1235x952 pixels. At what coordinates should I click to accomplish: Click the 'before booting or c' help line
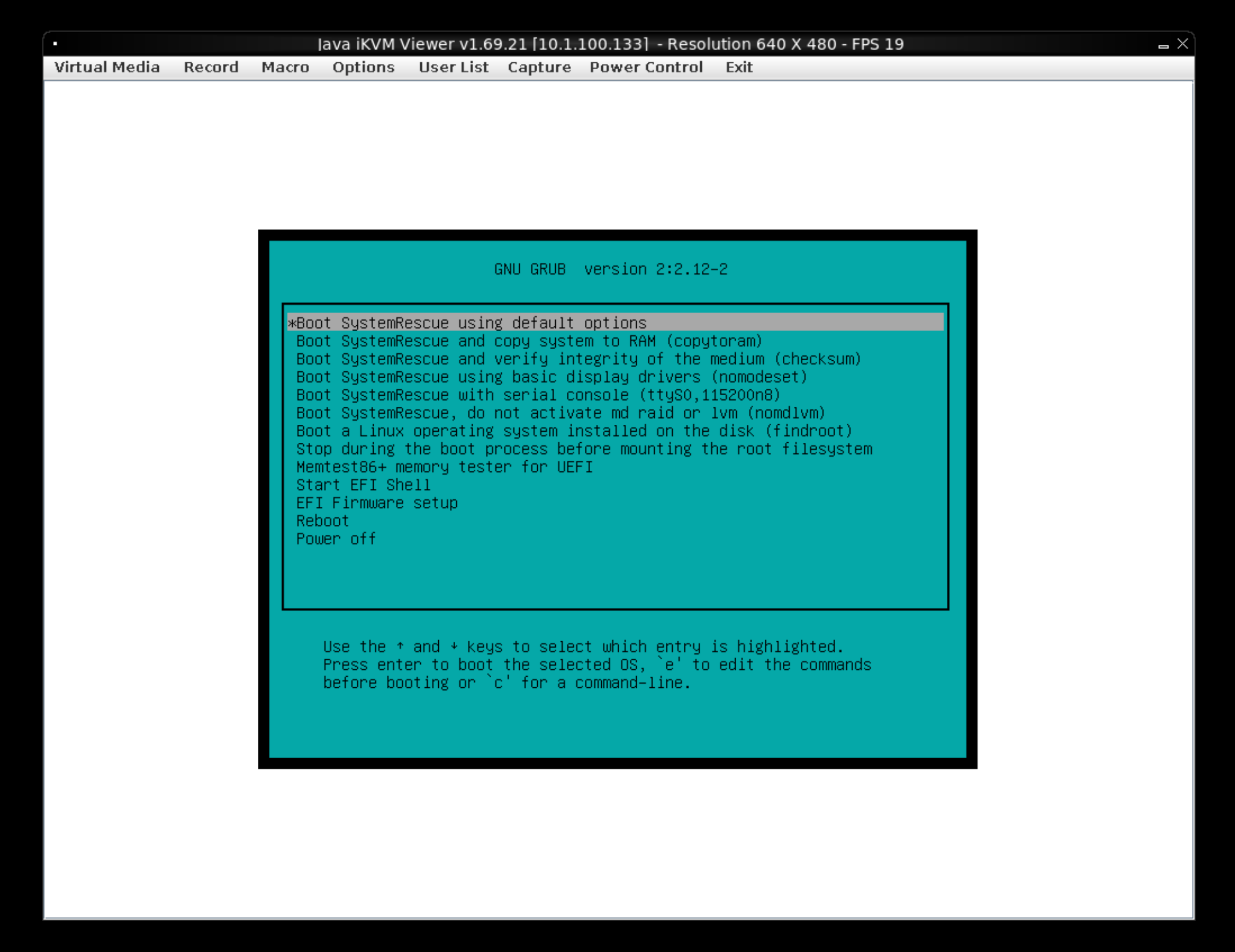point(507,683)
